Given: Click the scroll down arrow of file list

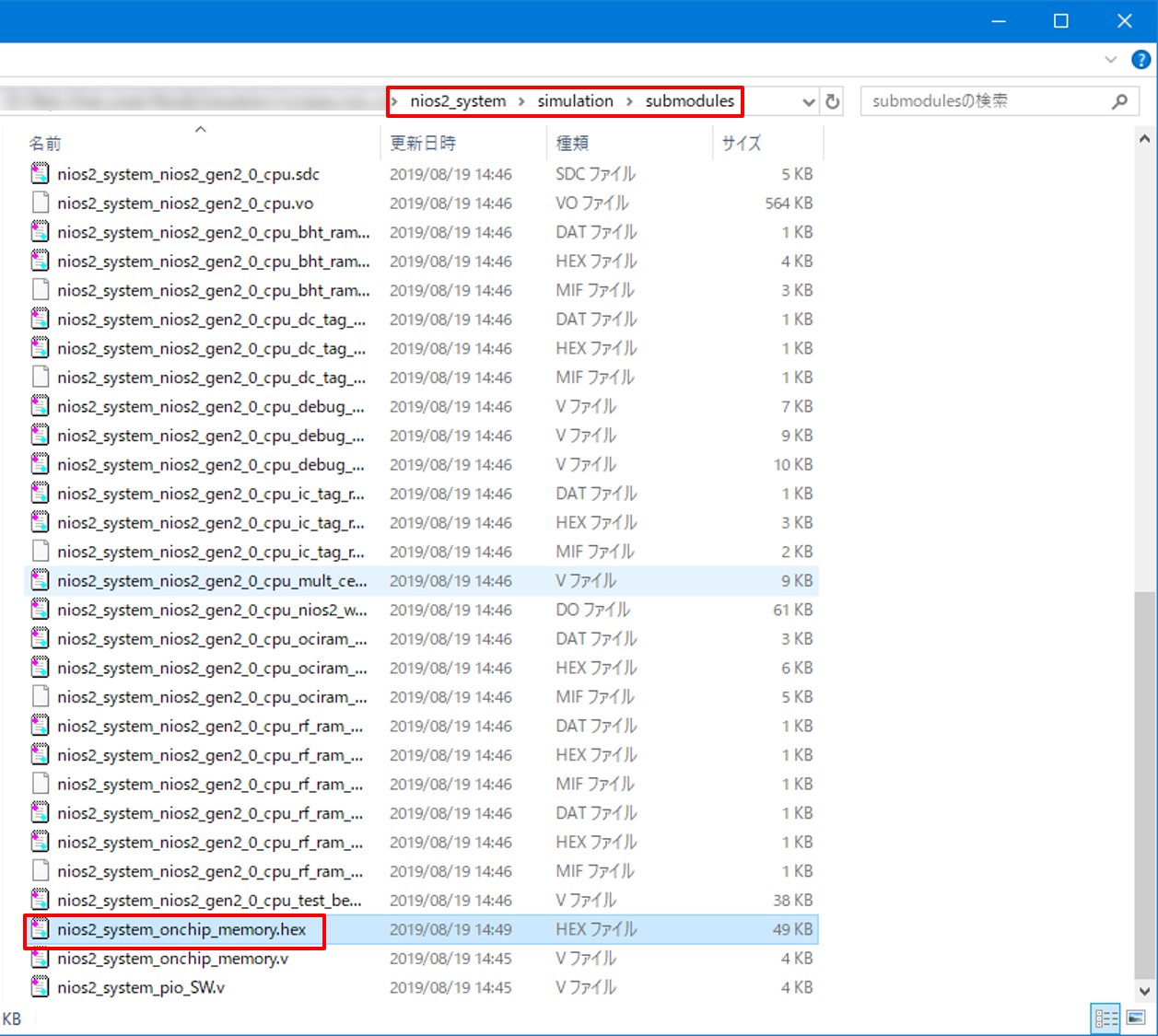Looking at the screenshot, I should point(1144,992).
